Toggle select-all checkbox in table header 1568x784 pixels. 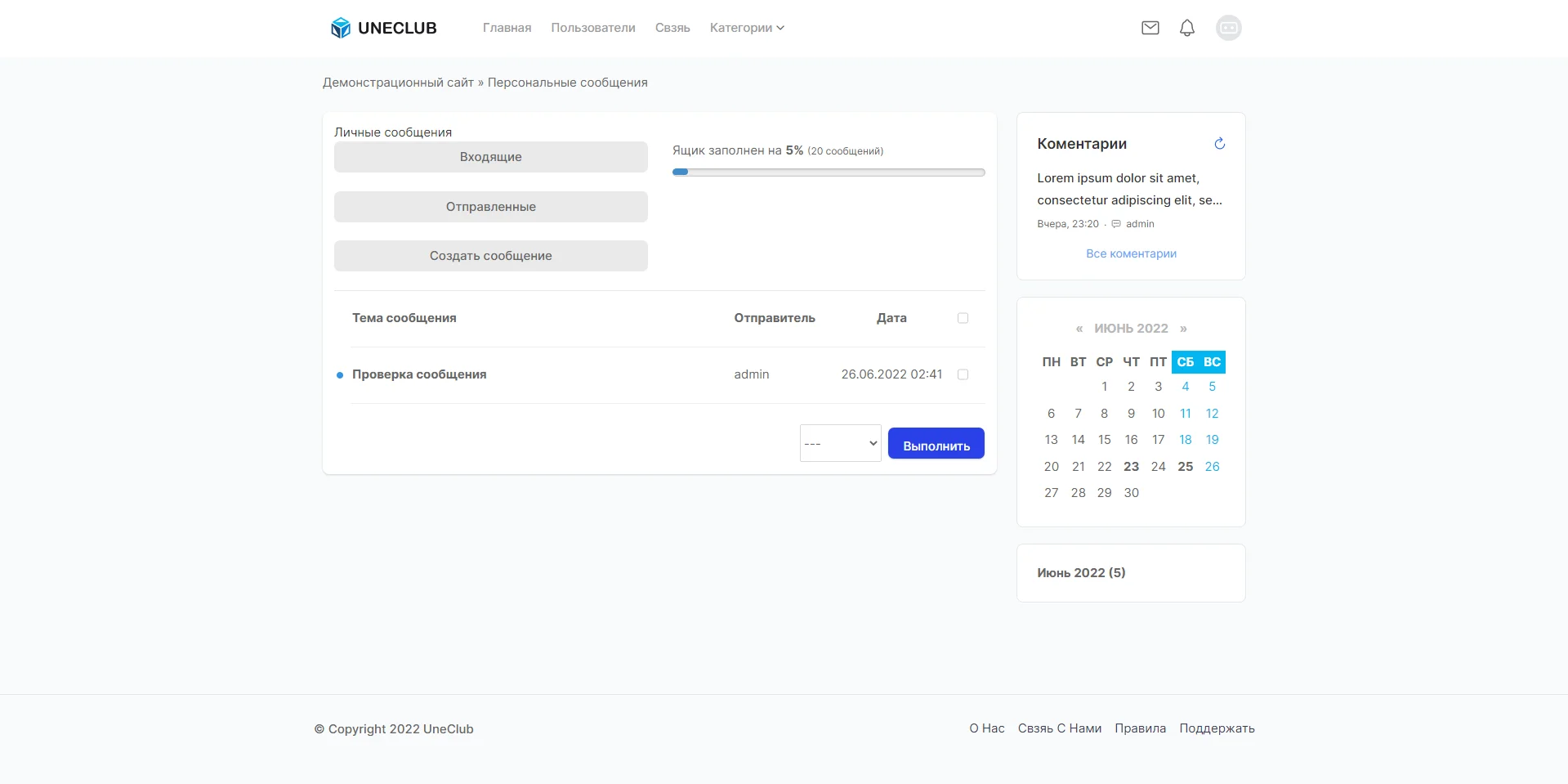click(963, 318)
